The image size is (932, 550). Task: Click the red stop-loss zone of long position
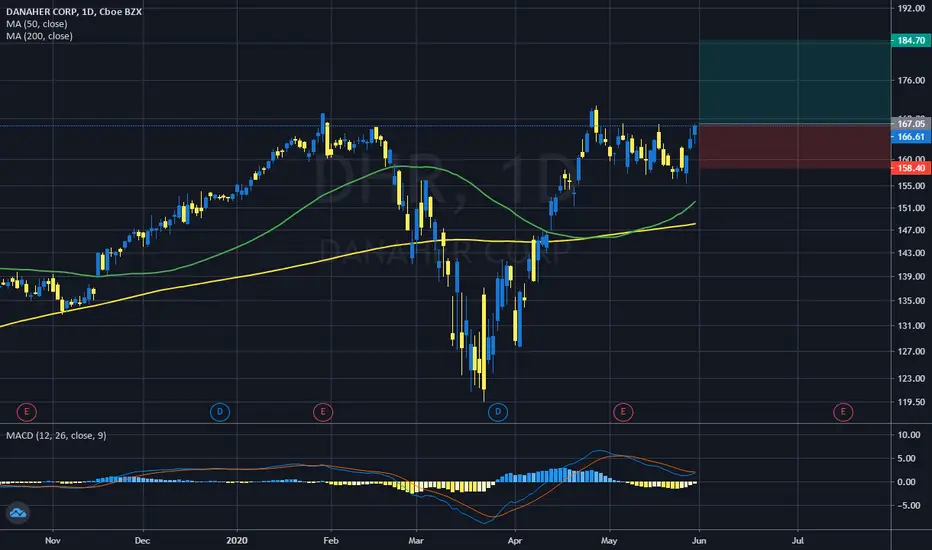pyautogui.click(x=795, y=146)
